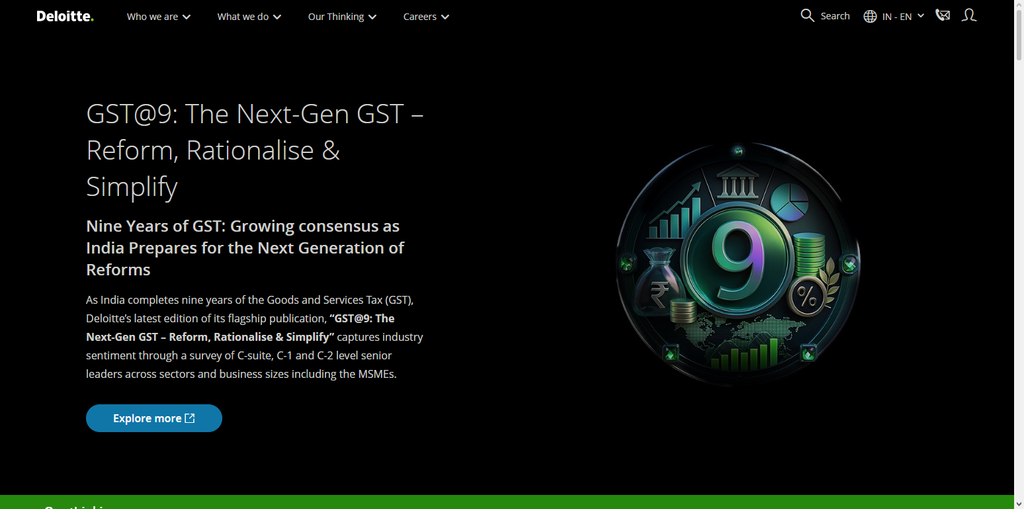Click the Nine Years of GST subheading
The height and width of the screenshot is (509, 1024).
click(245, 248)
